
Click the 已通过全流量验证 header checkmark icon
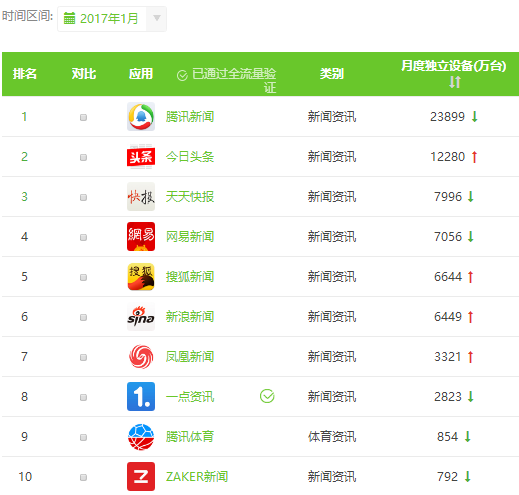point(182,75)
